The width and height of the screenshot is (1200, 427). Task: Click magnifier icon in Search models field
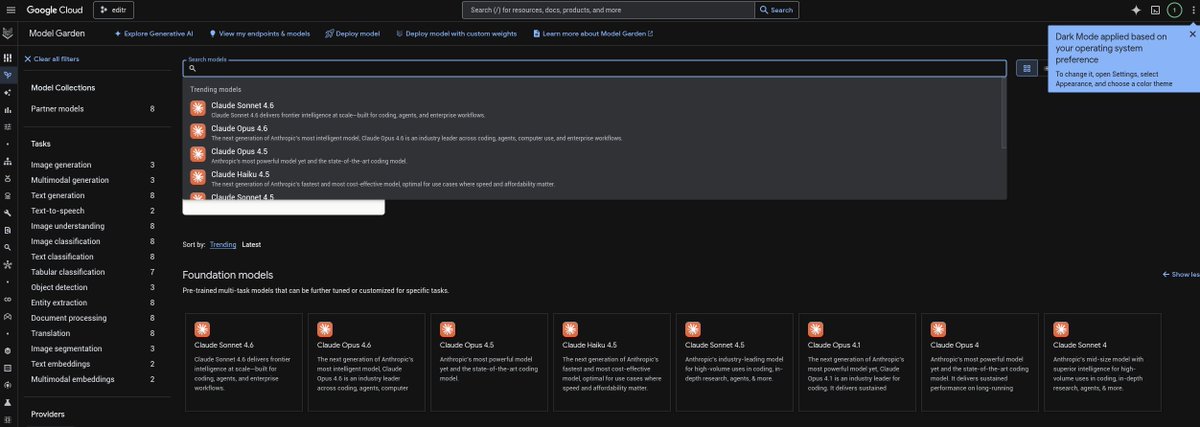pyautogui.click(x=193, y=68)
